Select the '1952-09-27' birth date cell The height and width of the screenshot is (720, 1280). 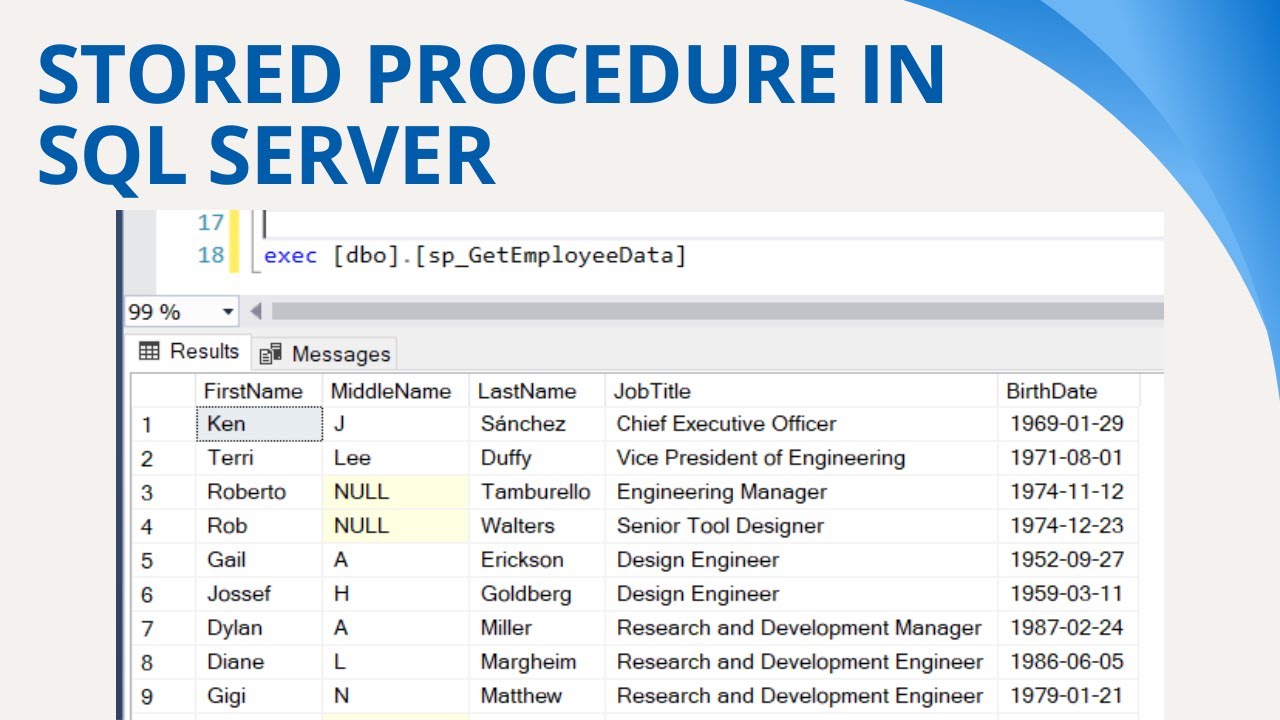click(x=1068, y=560)
